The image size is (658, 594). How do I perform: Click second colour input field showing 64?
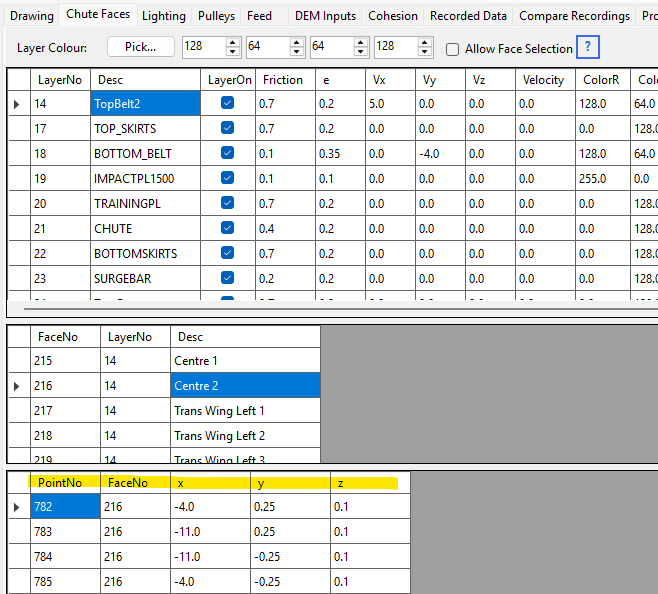click(x=268, y=46)
